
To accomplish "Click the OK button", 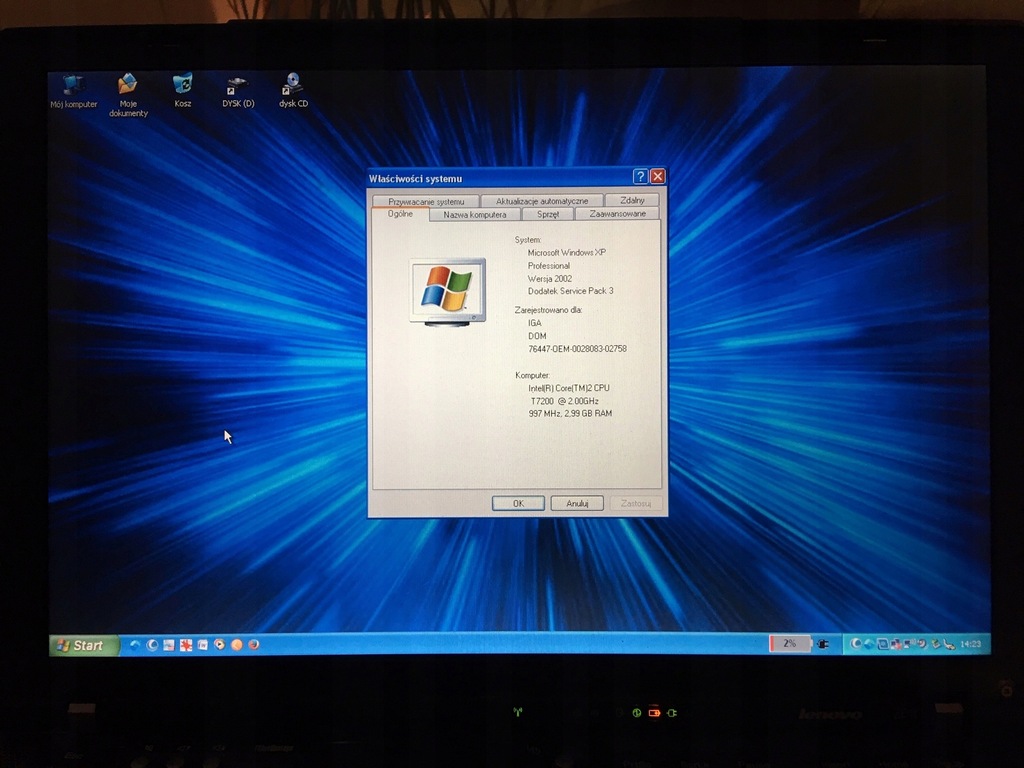I will pyautogui.click(x=518, y=504).
